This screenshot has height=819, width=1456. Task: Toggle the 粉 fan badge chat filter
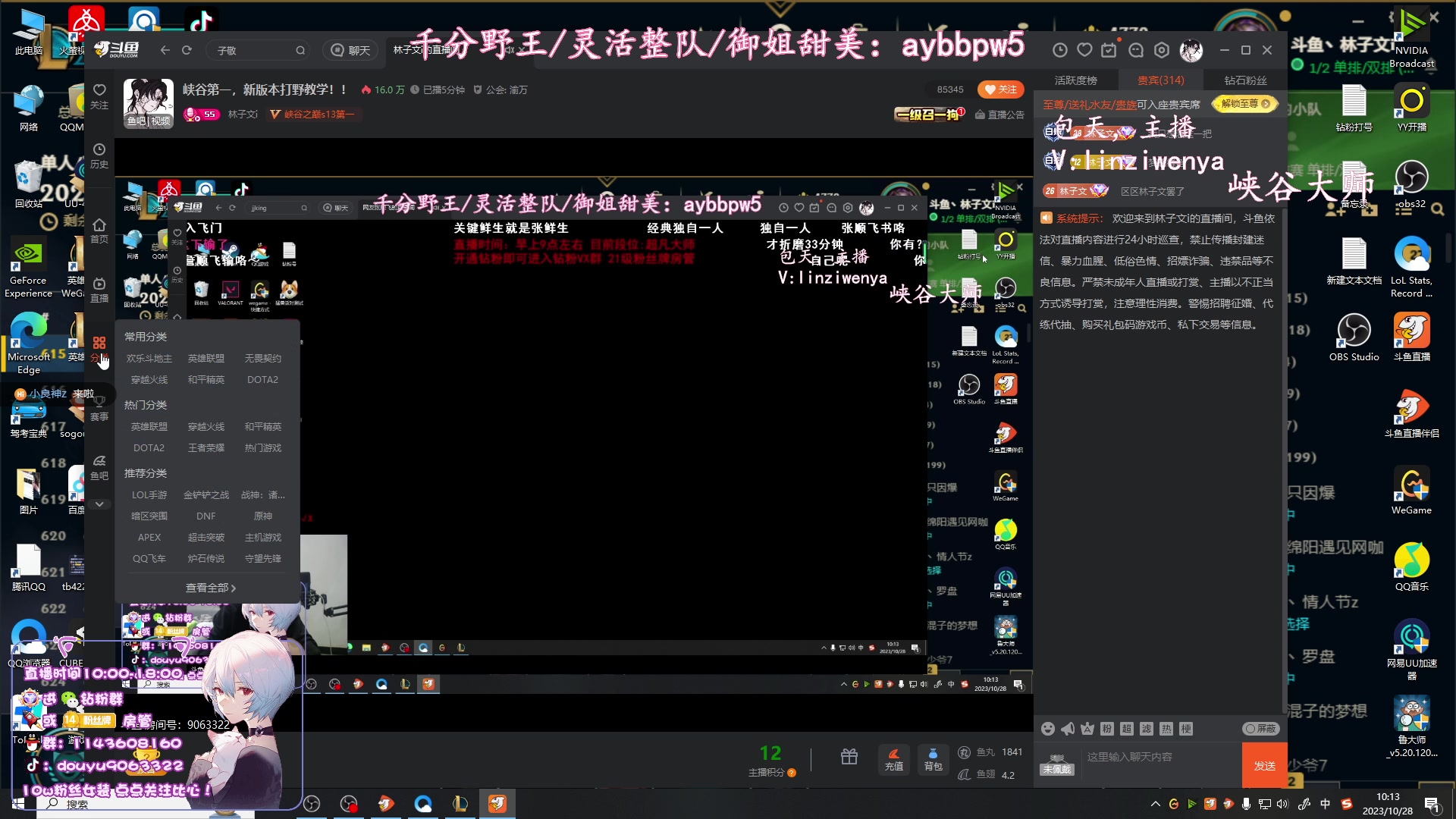1106,729
